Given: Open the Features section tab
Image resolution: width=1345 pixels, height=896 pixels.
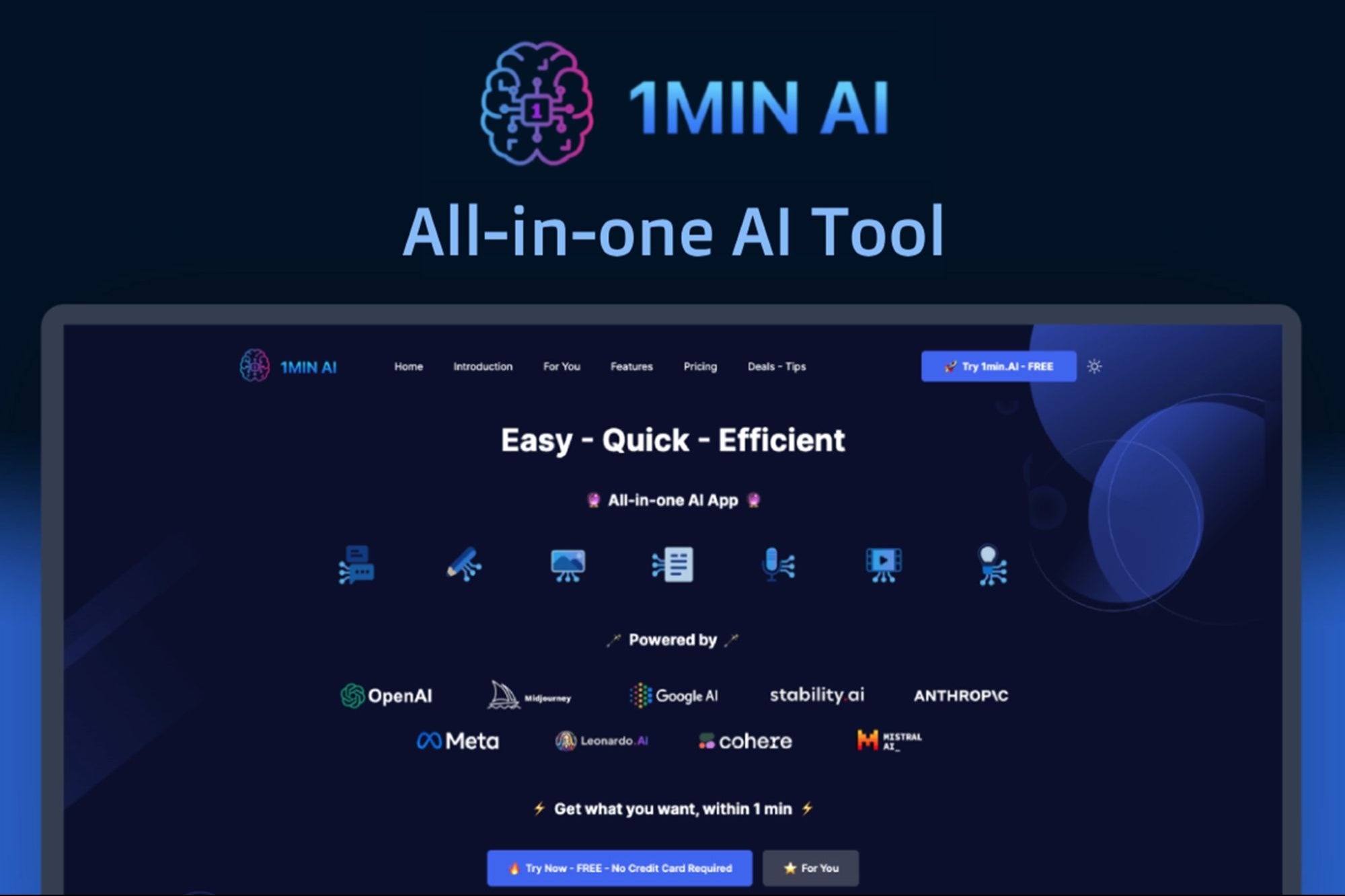Looking at the screenshot, I should click(633, 366).
